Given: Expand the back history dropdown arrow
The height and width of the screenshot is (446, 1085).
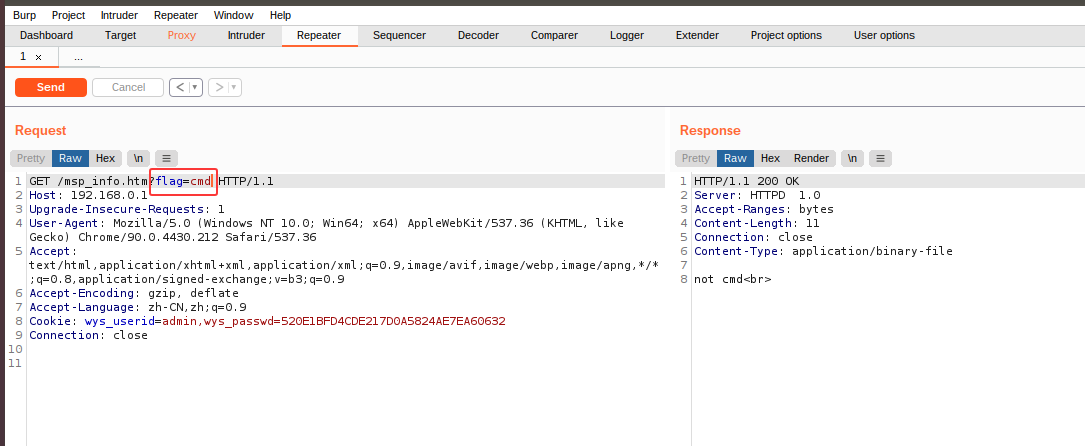Looking at the screenshot, I should coord(196,87).
